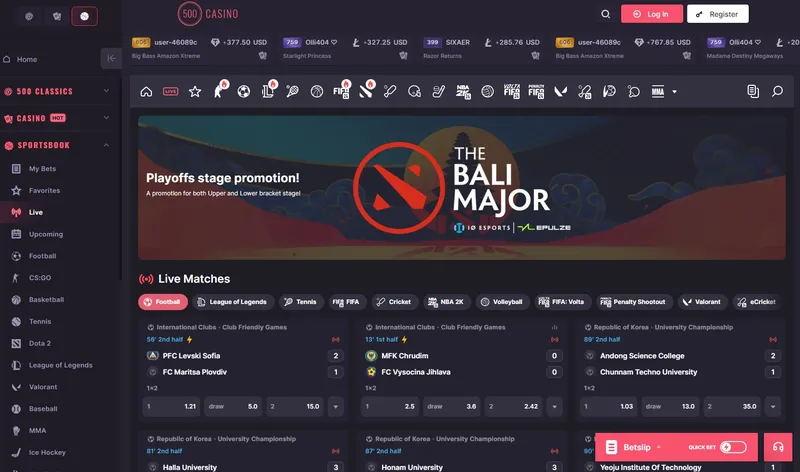Open customer support headset button

pos(777,447)
